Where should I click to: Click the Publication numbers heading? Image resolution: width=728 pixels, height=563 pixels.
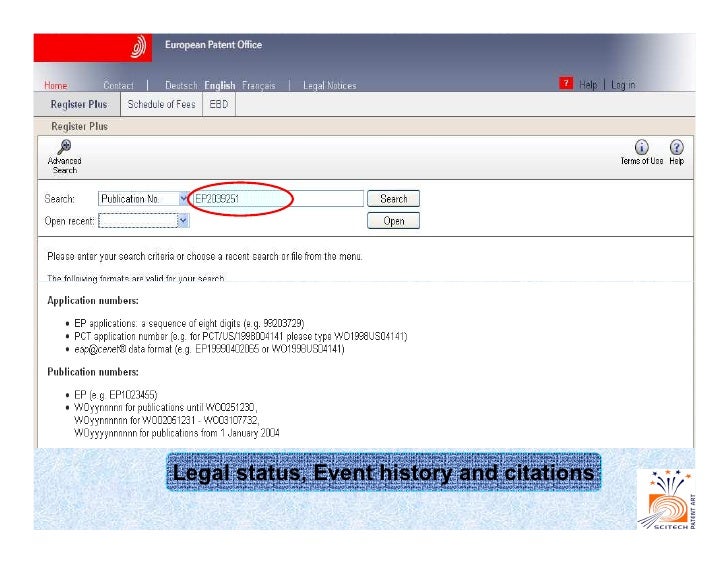(x=93, y=372)
